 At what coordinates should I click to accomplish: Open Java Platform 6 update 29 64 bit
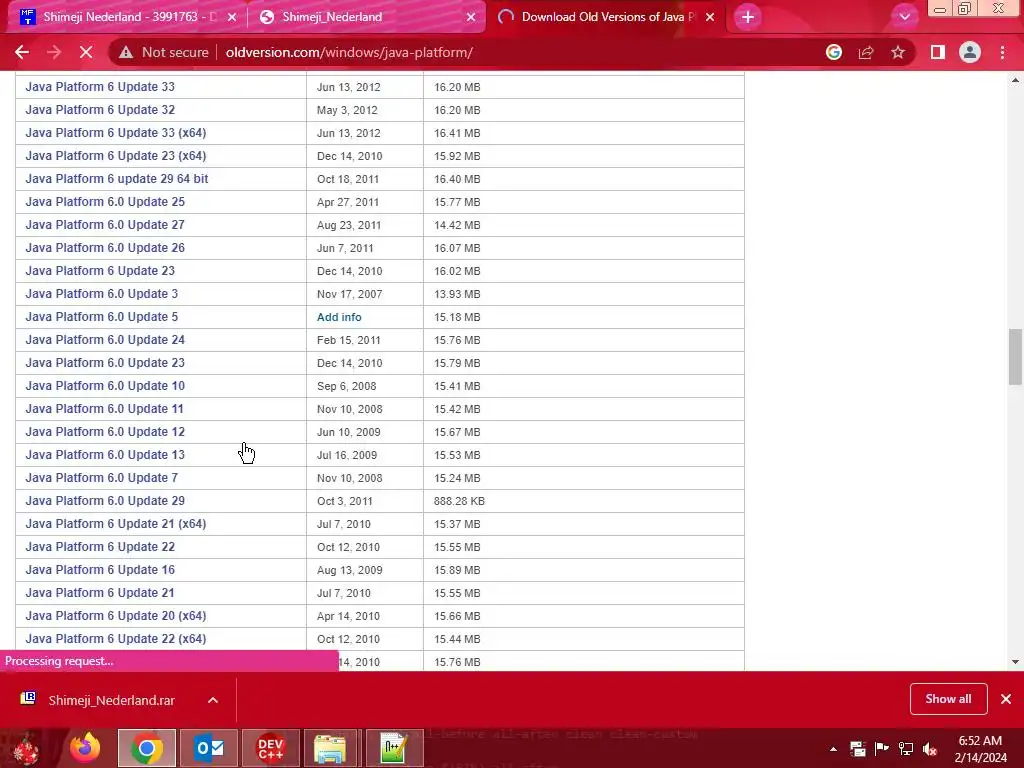coord(116,178)
